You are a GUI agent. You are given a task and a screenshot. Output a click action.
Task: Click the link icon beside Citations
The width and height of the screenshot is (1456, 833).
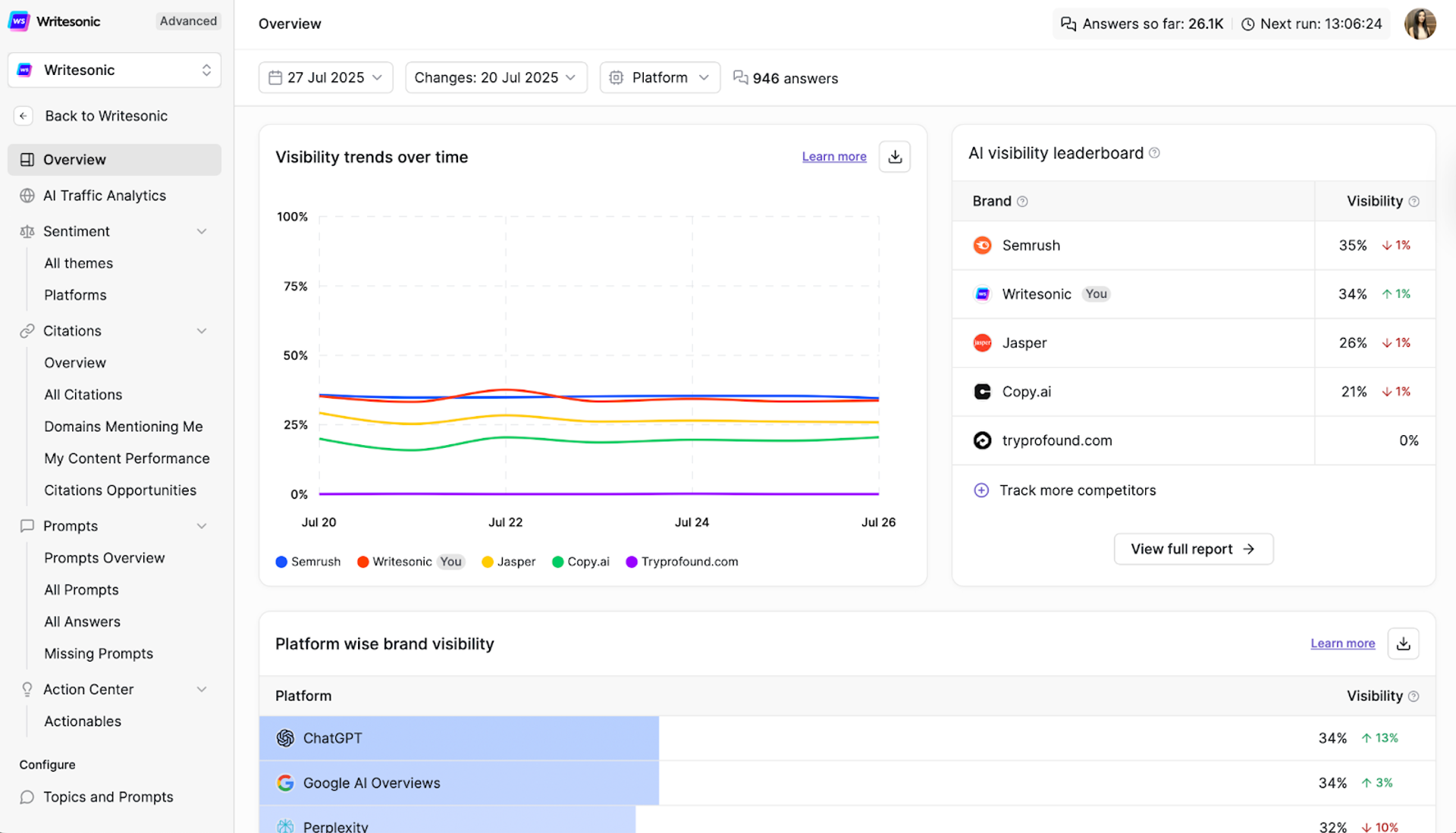(27, 331)
